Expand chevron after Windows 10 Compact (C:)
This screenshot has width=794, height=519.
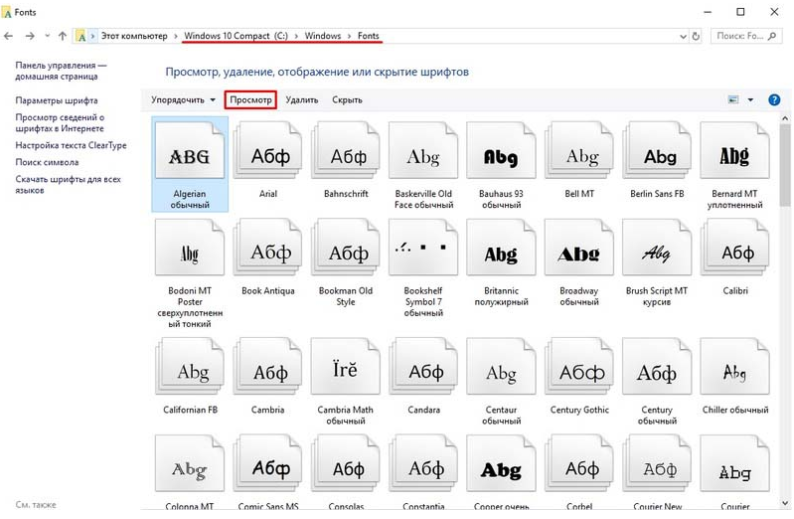(x=296, y=36)
